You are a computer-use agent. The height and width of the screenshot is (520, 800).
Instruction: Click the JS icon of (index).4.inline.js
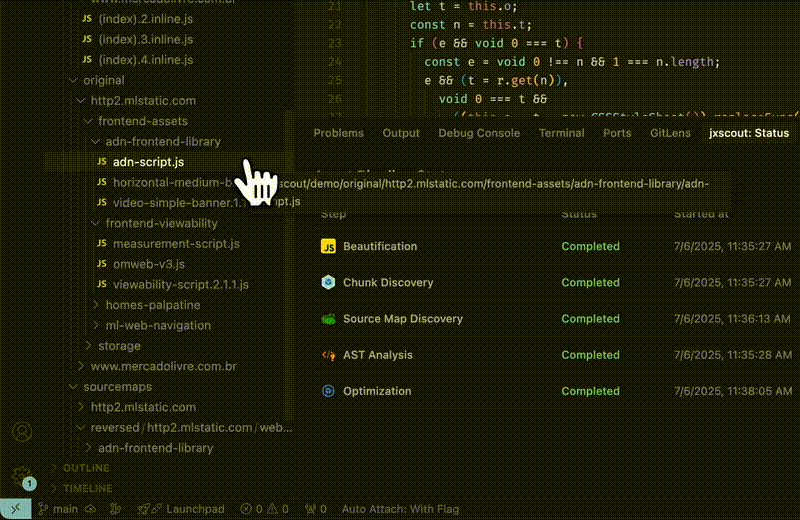(x=87, y=59)
